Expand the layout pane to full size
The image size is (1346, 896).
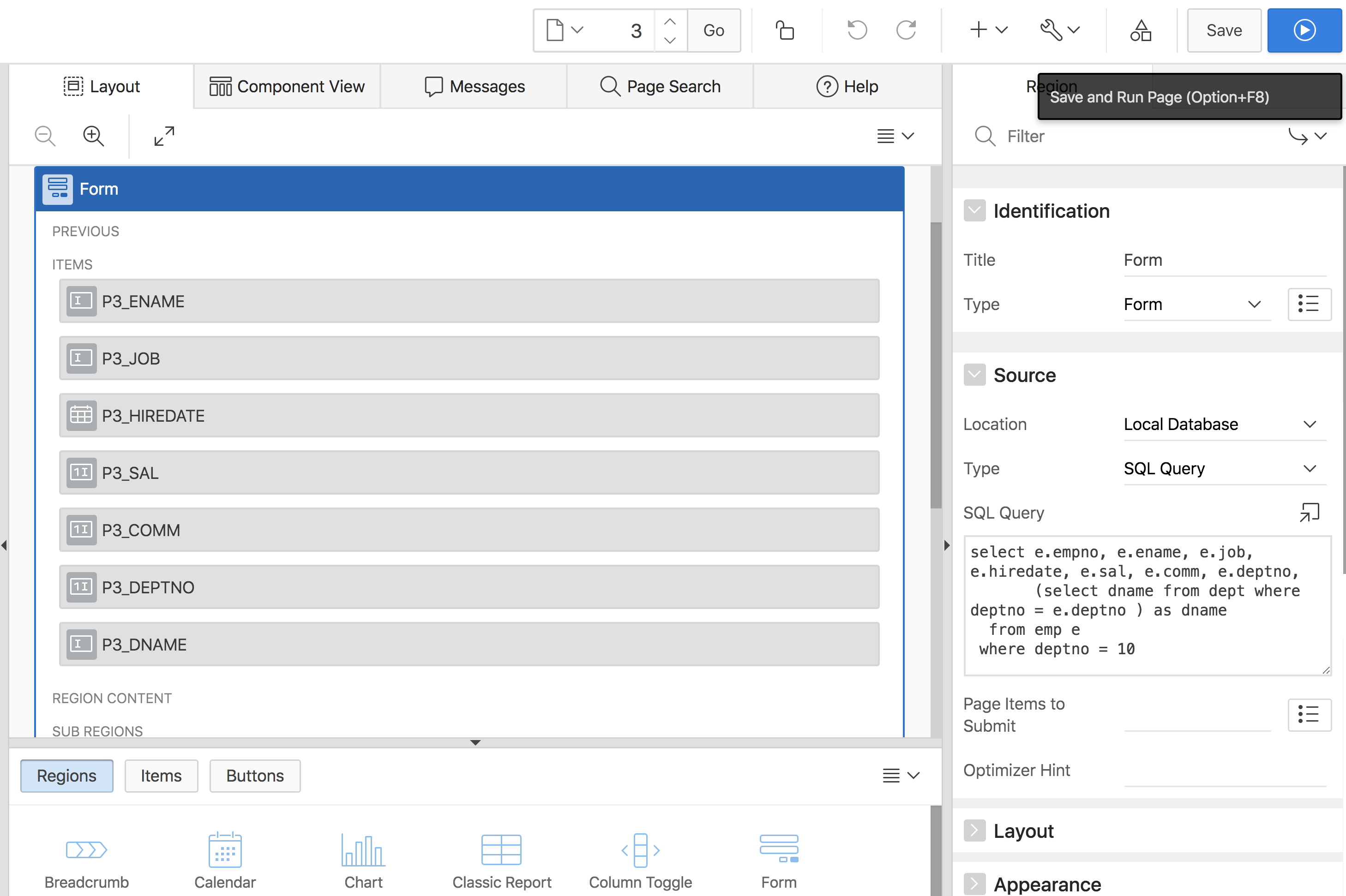164,136
